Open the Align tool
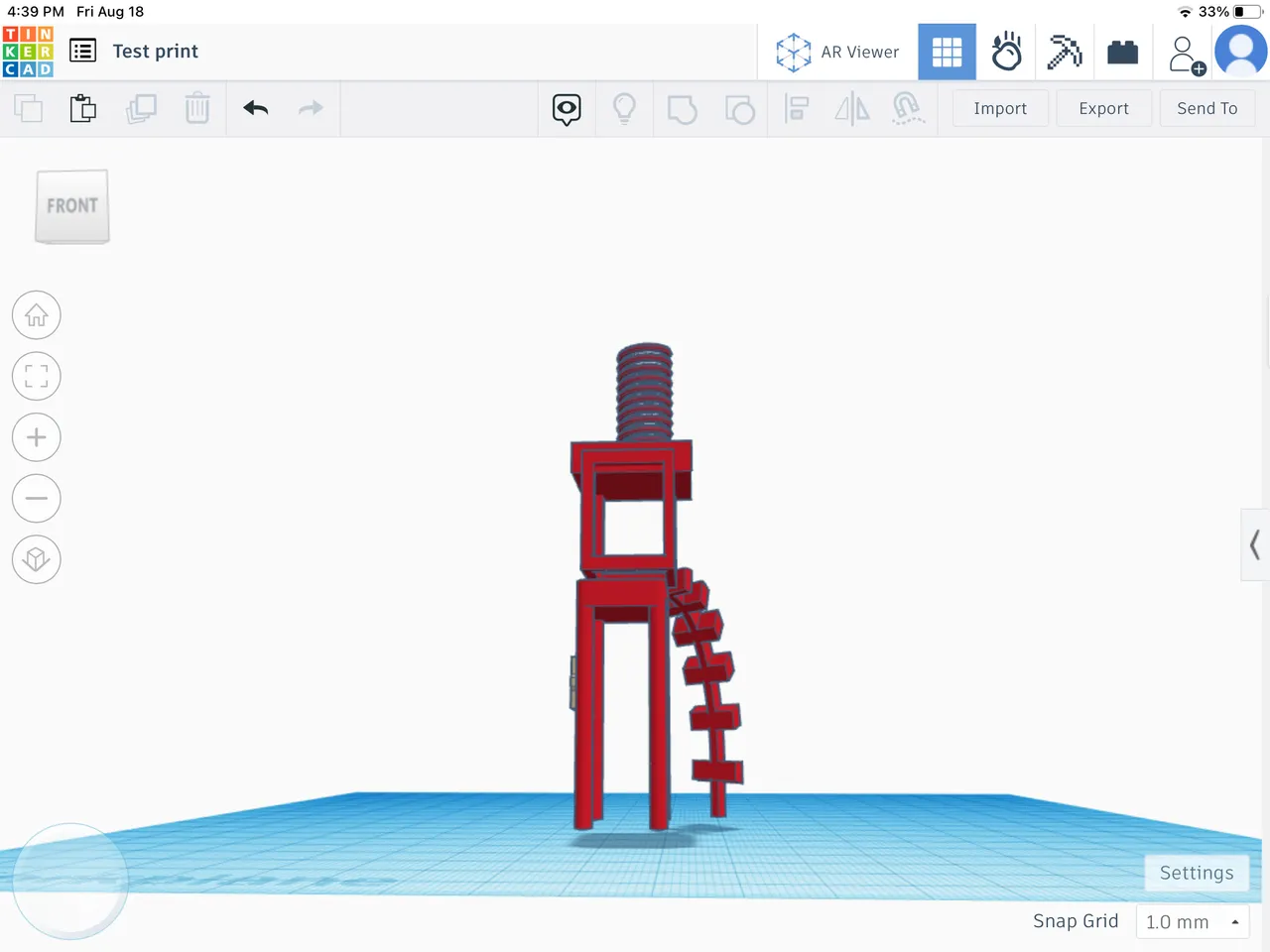Viewport: 1270px width, 952px height. (x=796, y=108)
